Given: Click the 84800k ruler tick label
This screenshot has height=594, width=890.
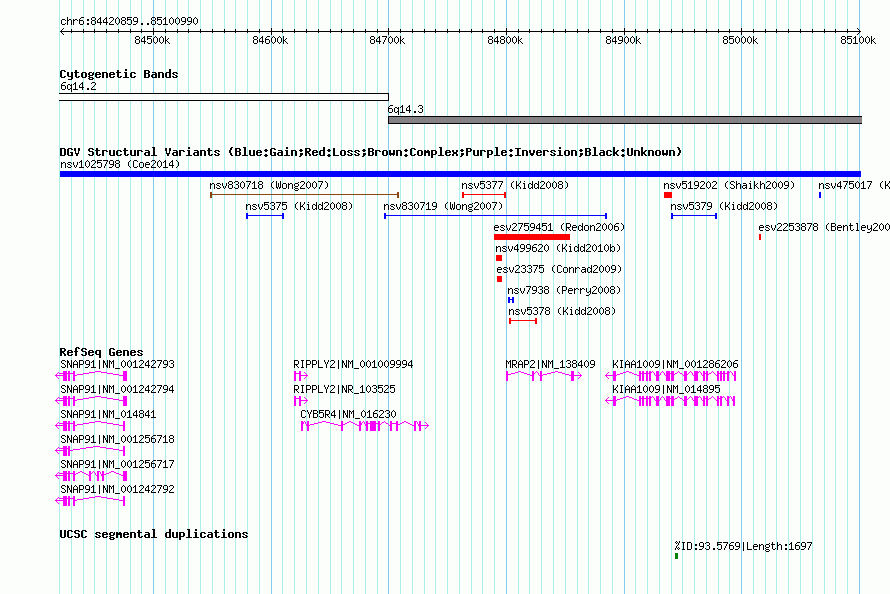Looking at the screenshot, I should [x=505, y=40].
